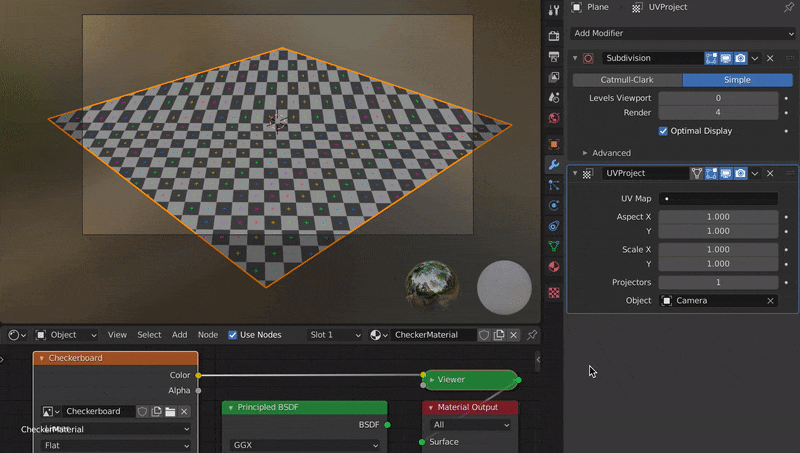Open the Object shader type dropdown
800x453 pixels.
[66, 335]
